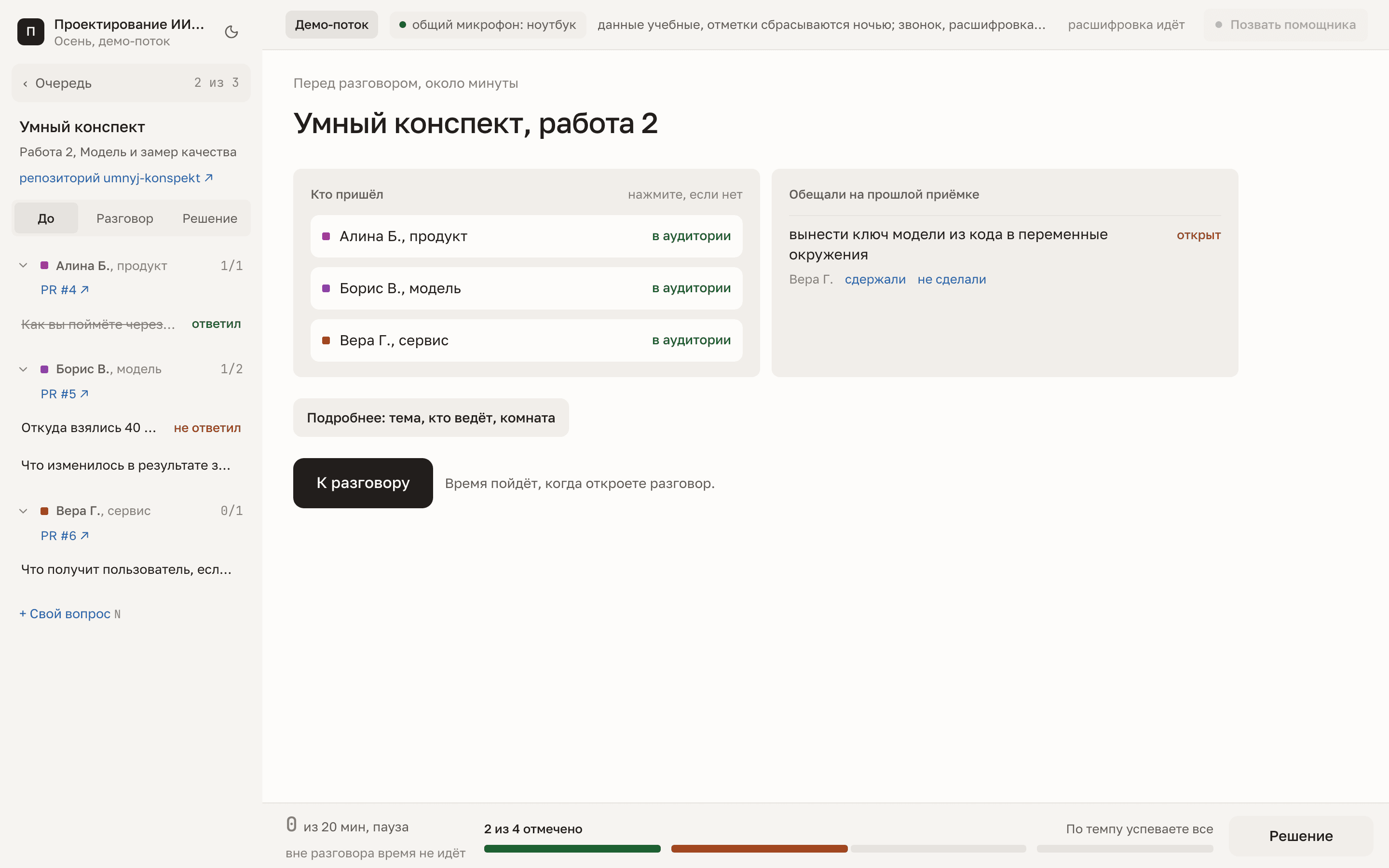Click the открыт status label
Image resolution: width=1389 pixels, height=868 pixels.
tap(1198, 235)
